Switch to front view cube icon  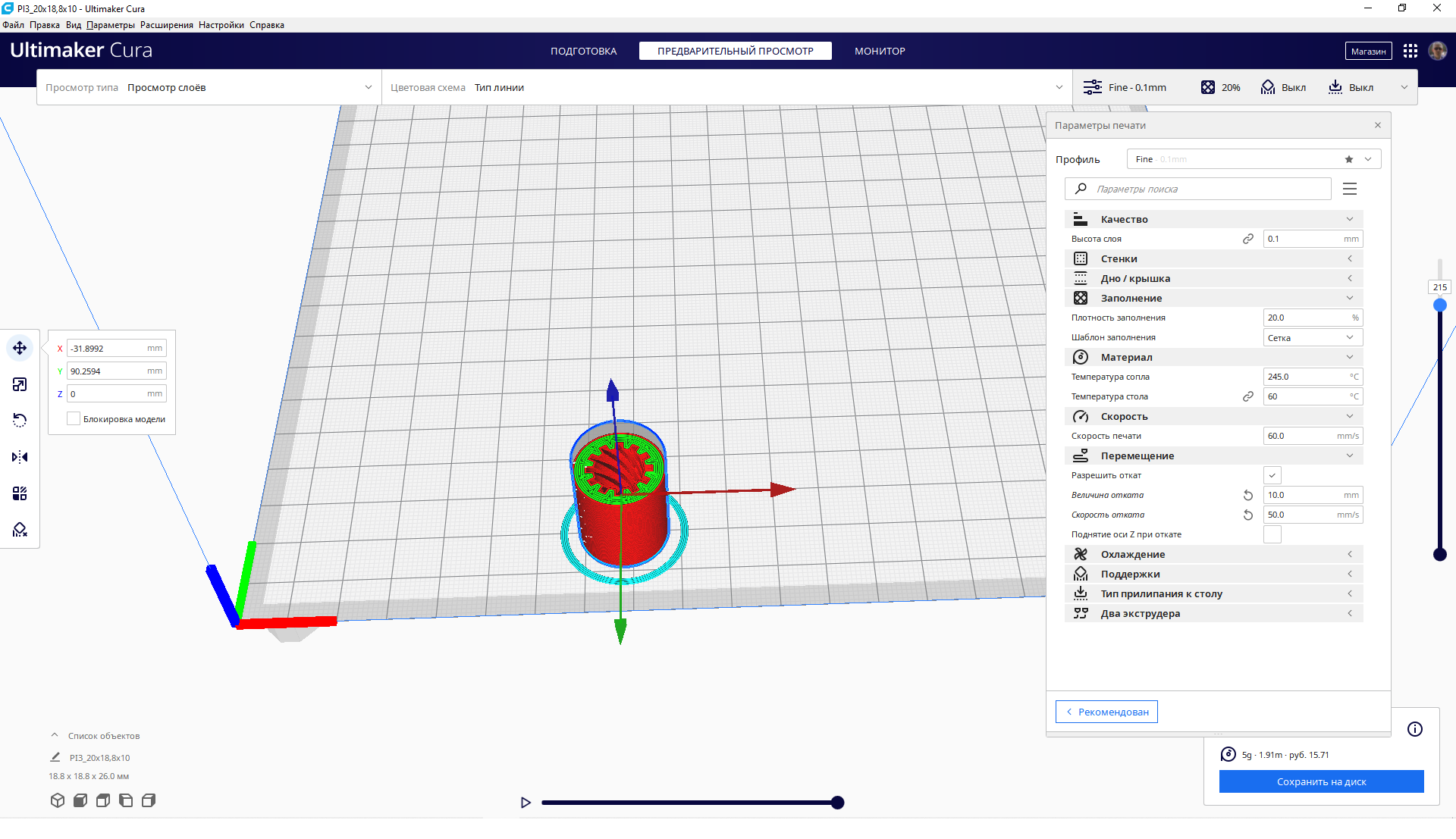pyautogui.click(x=80, y=800)
